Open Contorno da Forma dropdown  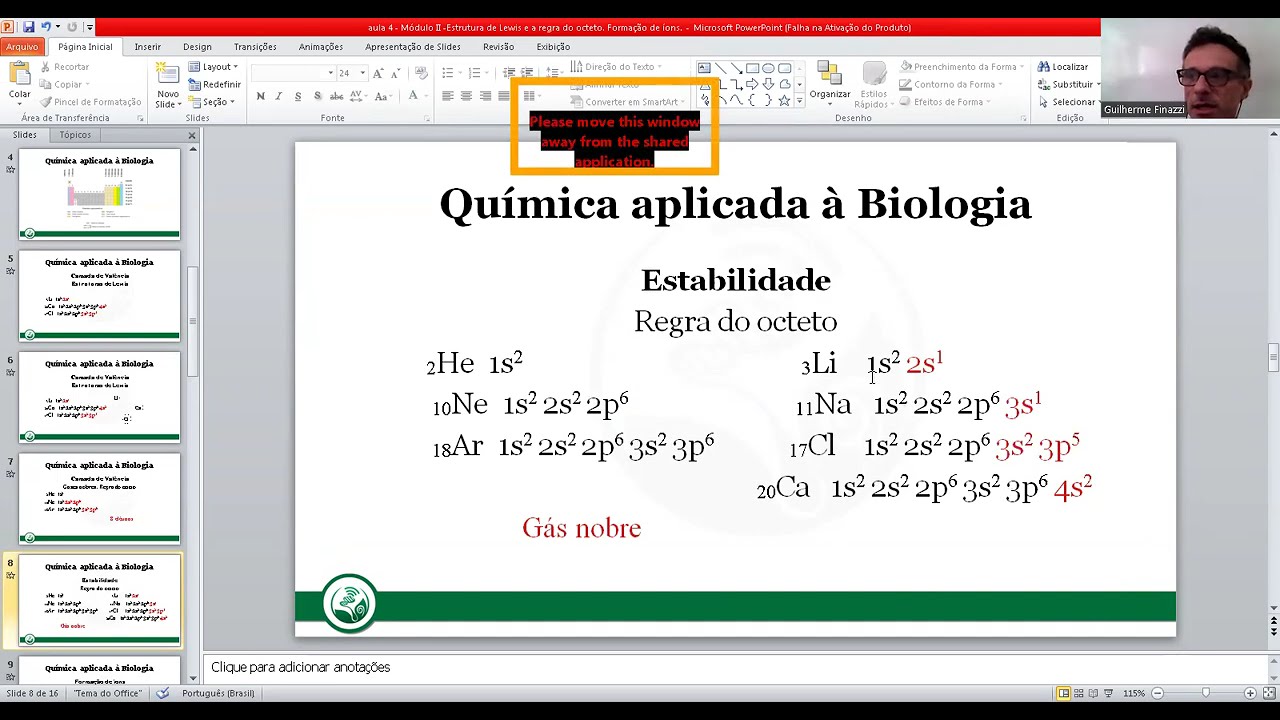click(x=950, y=85)
